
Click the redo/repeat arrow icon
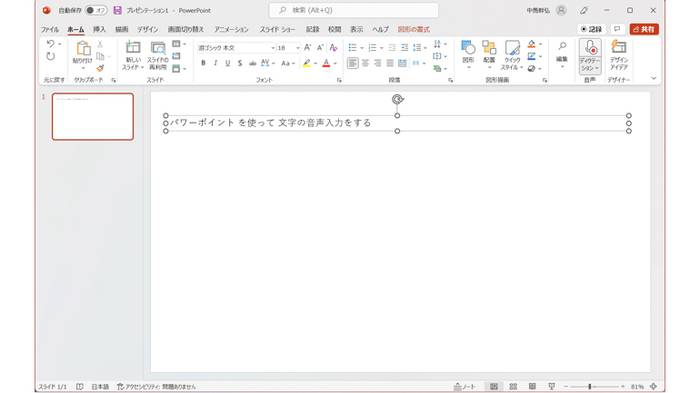click(x=50, y=56)
